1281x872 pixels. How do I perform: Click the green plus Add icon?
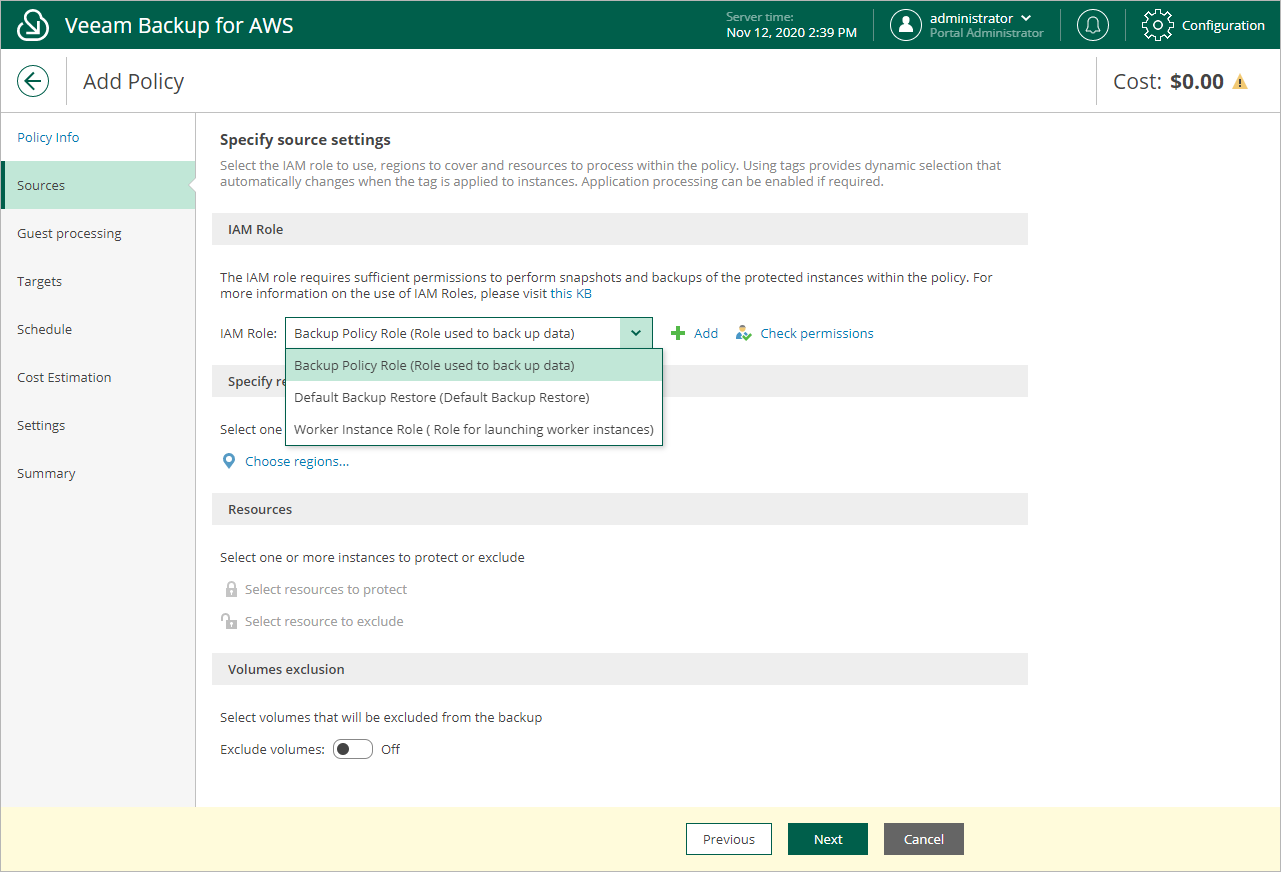[x=678, y=333]
